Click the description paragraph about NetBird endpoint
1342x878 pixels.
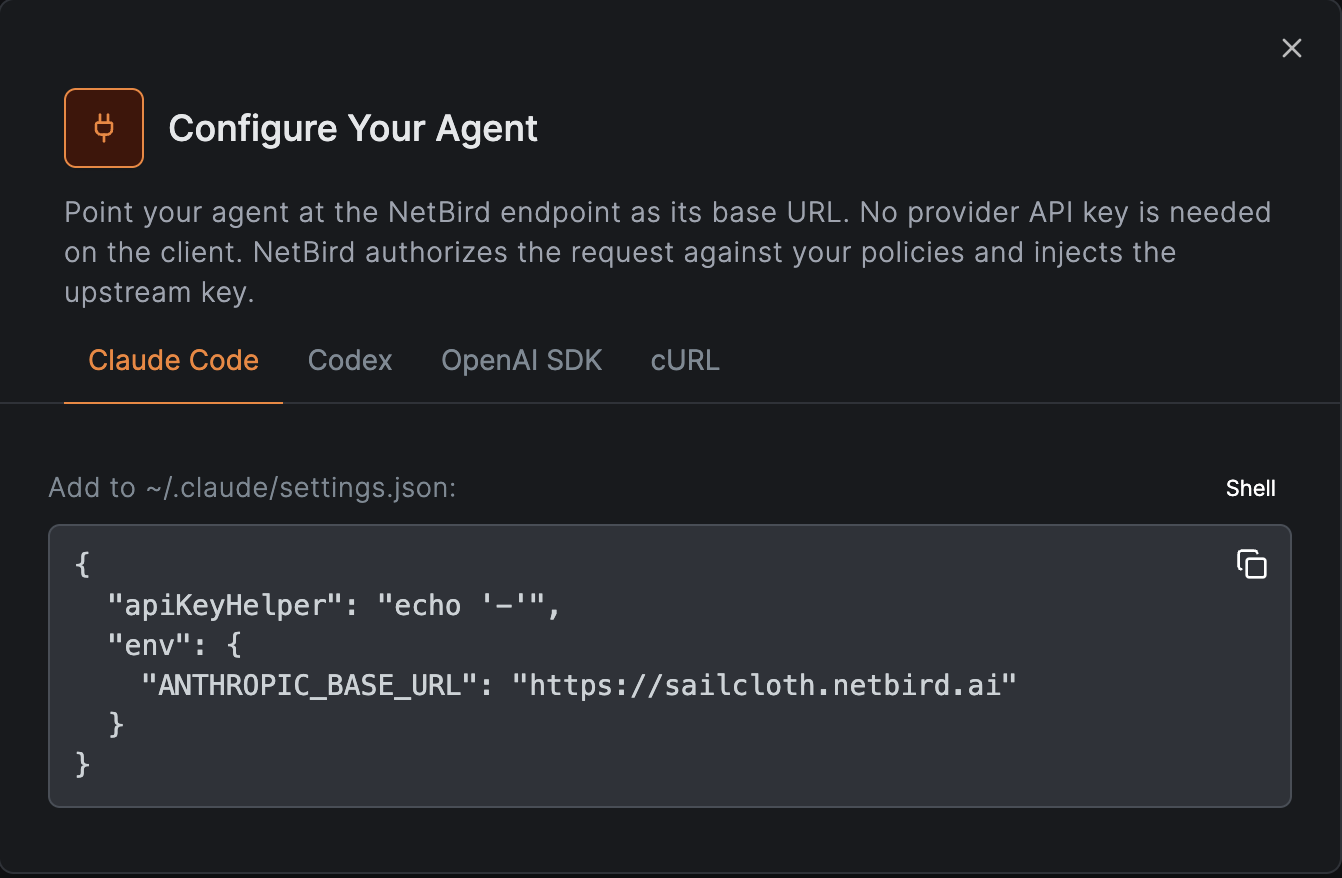pos(668,252)
